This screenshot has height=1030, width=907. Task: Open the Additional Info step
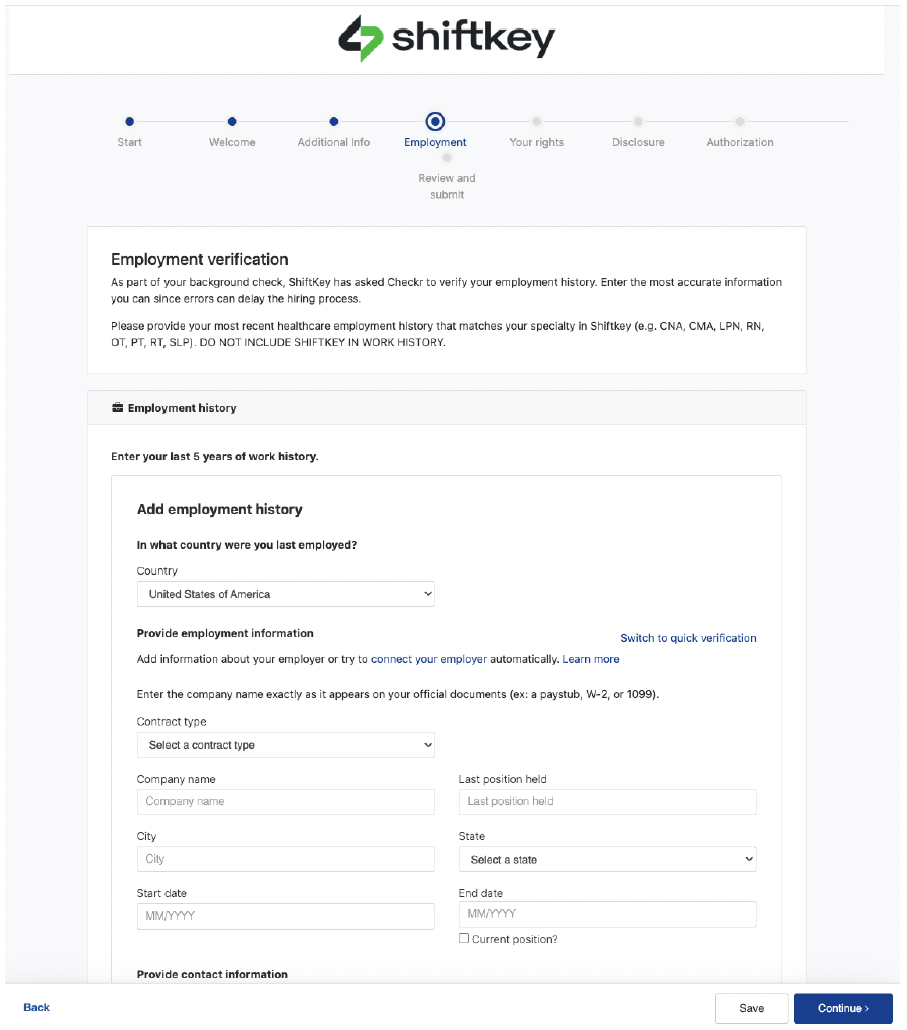click(334, 122)
